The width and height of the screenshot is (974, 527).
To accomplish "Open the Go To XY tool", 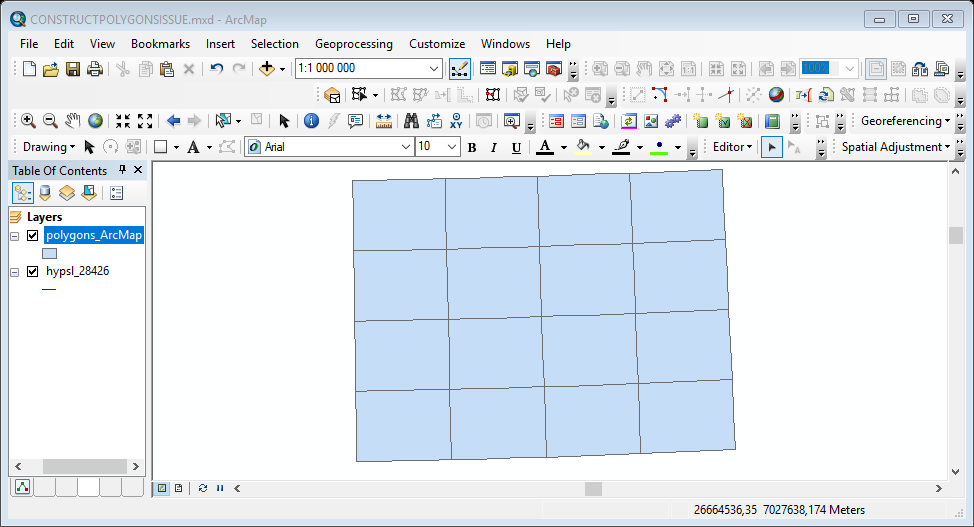I will [x=457, y=121].
